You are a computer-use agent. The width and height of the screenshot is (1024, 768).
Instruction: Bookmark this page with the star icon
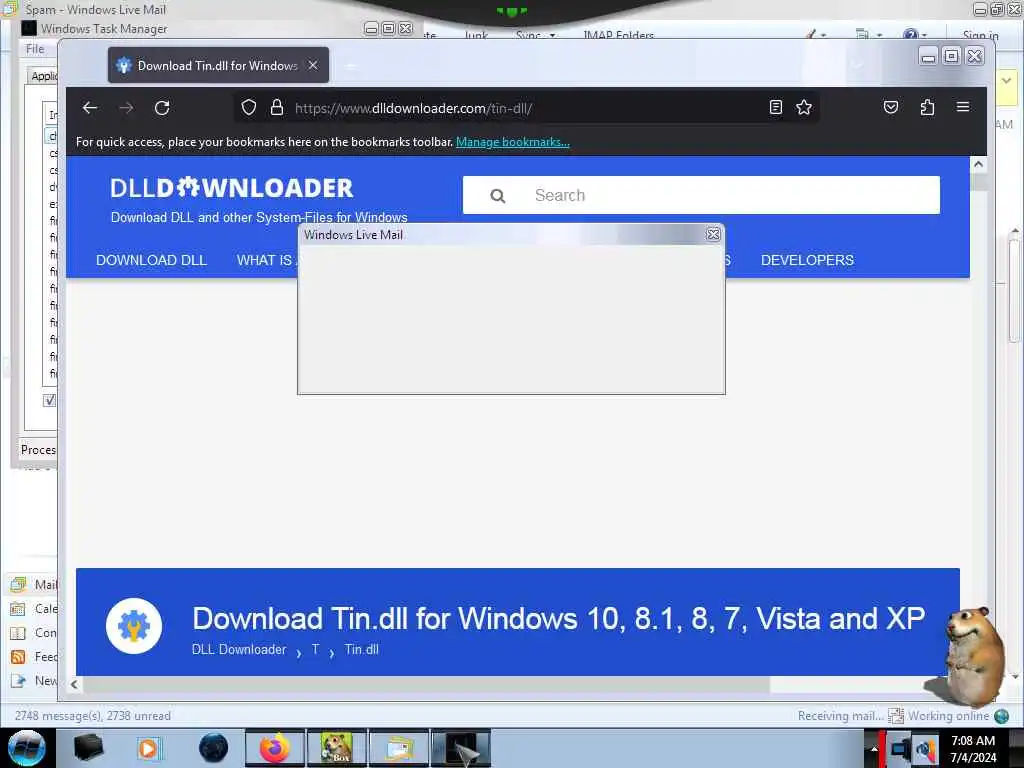pos(804,108)
